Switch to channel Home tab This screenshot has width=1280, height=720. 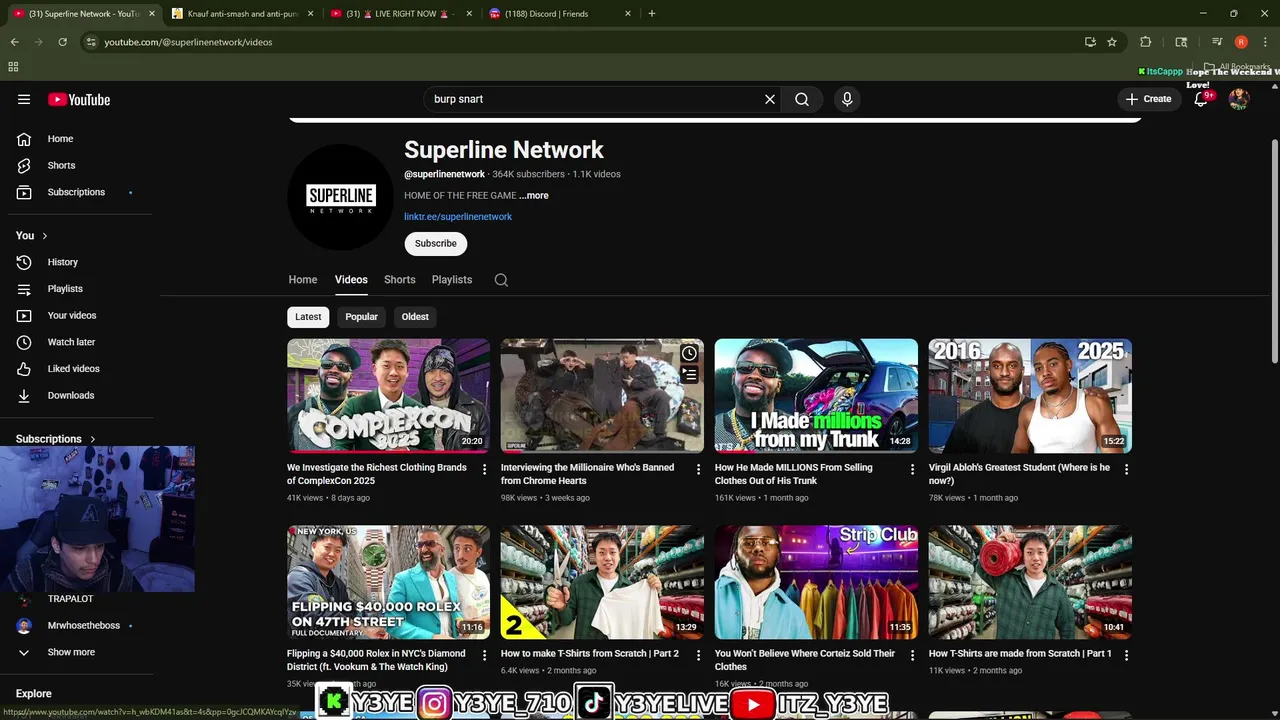tap(303, 280)
